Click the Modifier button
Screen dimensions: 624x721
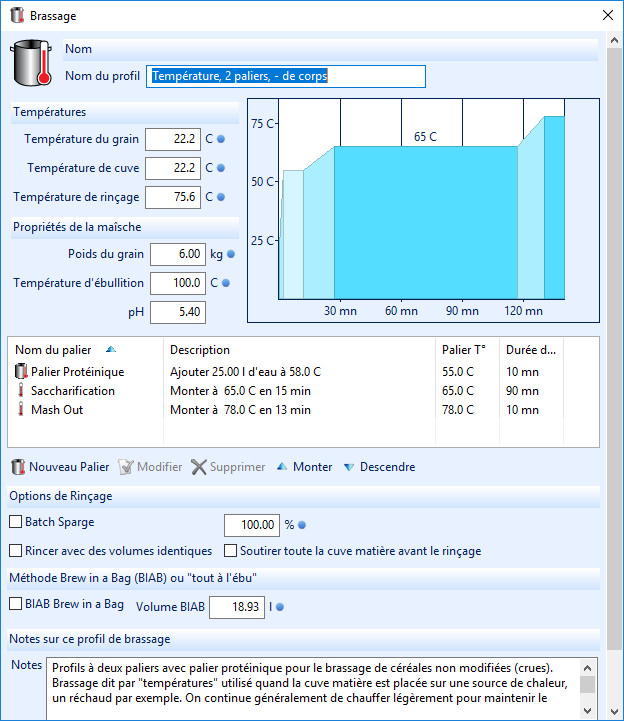click(x=150, y=467)
